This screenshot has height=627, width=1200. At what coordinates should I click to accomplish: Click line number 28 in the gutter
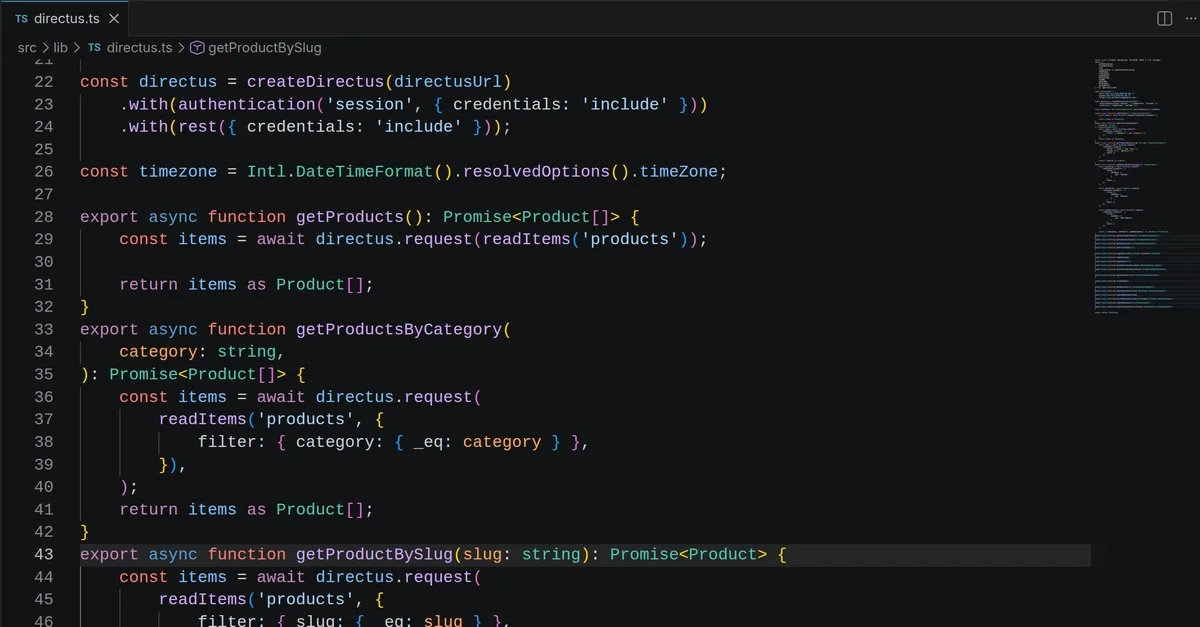point(43,217)
